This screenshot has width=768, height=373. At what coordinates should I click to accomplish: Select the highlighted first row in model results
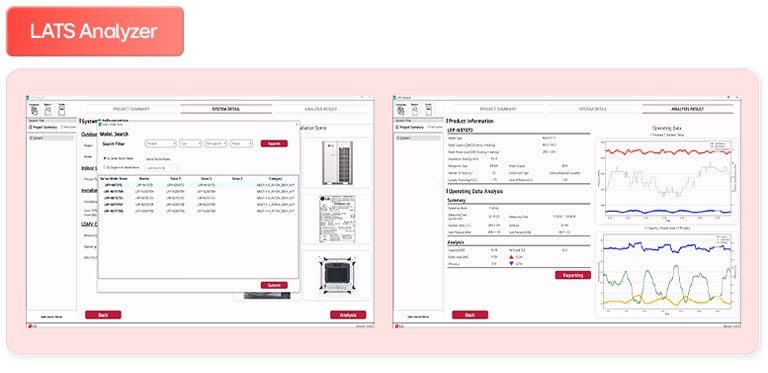click(x=198, y=186)
